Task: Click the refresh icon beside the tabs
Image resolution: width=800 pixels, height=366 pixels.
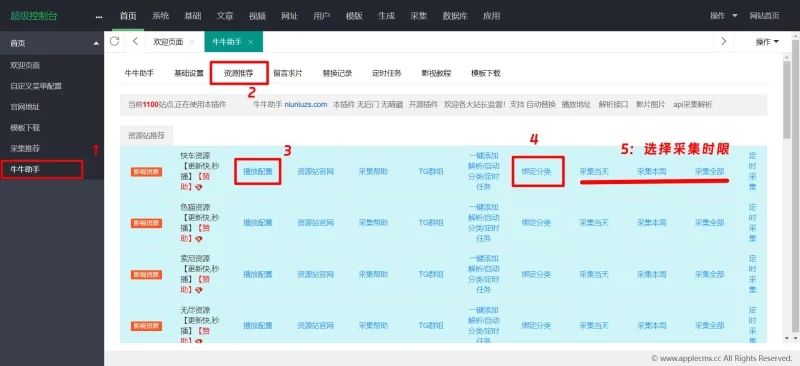Action: tap(114, 41)
